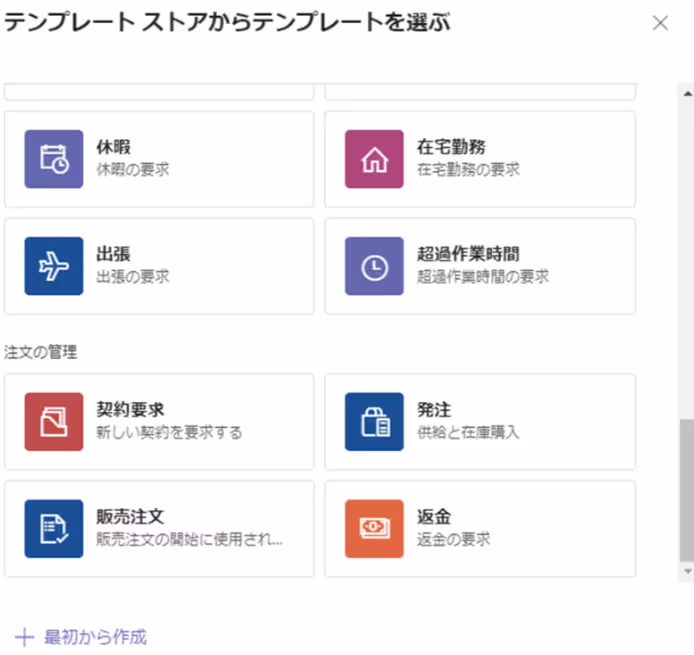Select the 発注 template title
This screenshot has height=655, width=694.
coord(434,410)
